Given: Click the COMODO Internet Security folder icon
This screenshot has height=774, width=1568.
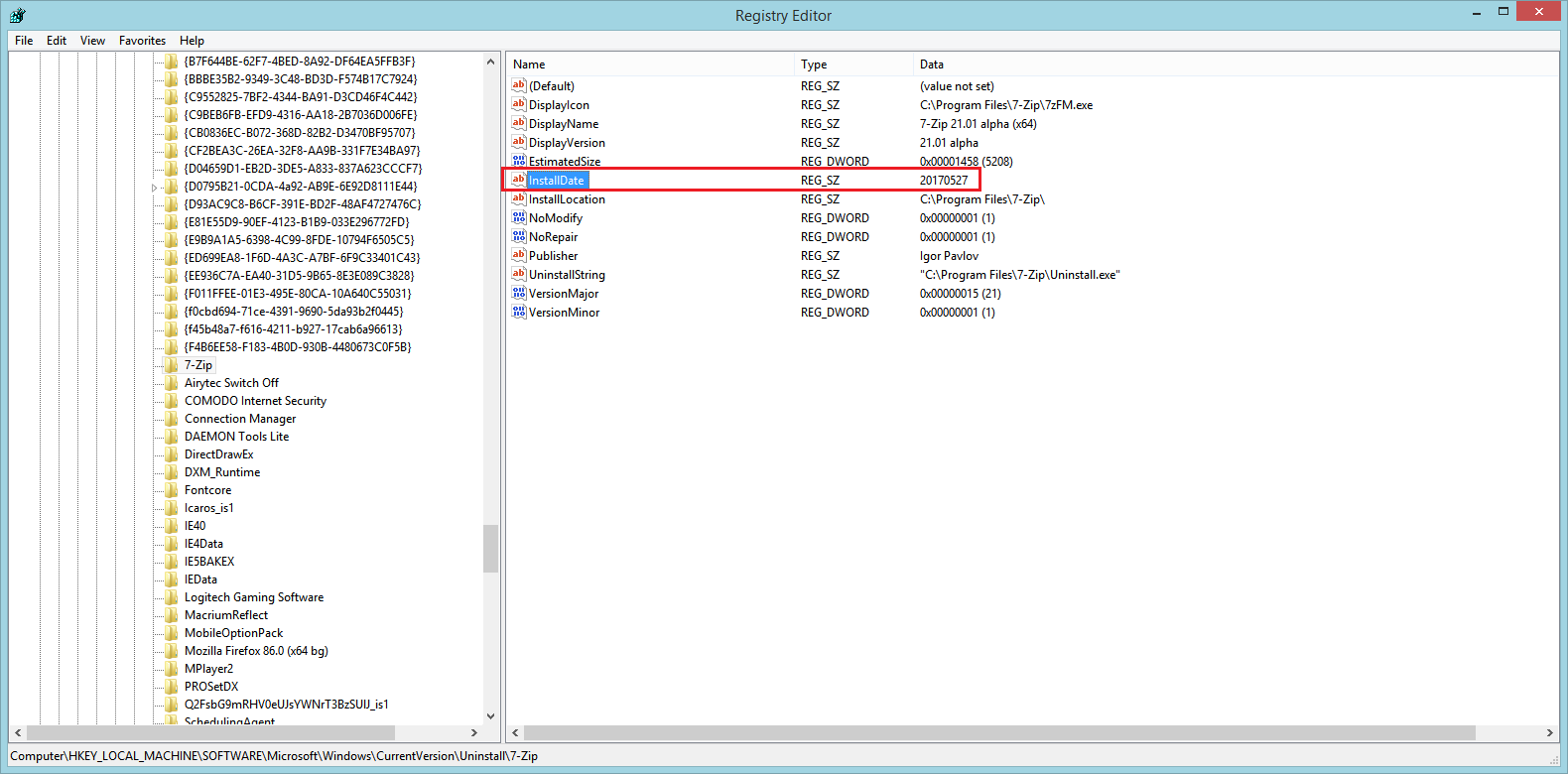Looking at the screenshot, I should click(x=172, y=401).
